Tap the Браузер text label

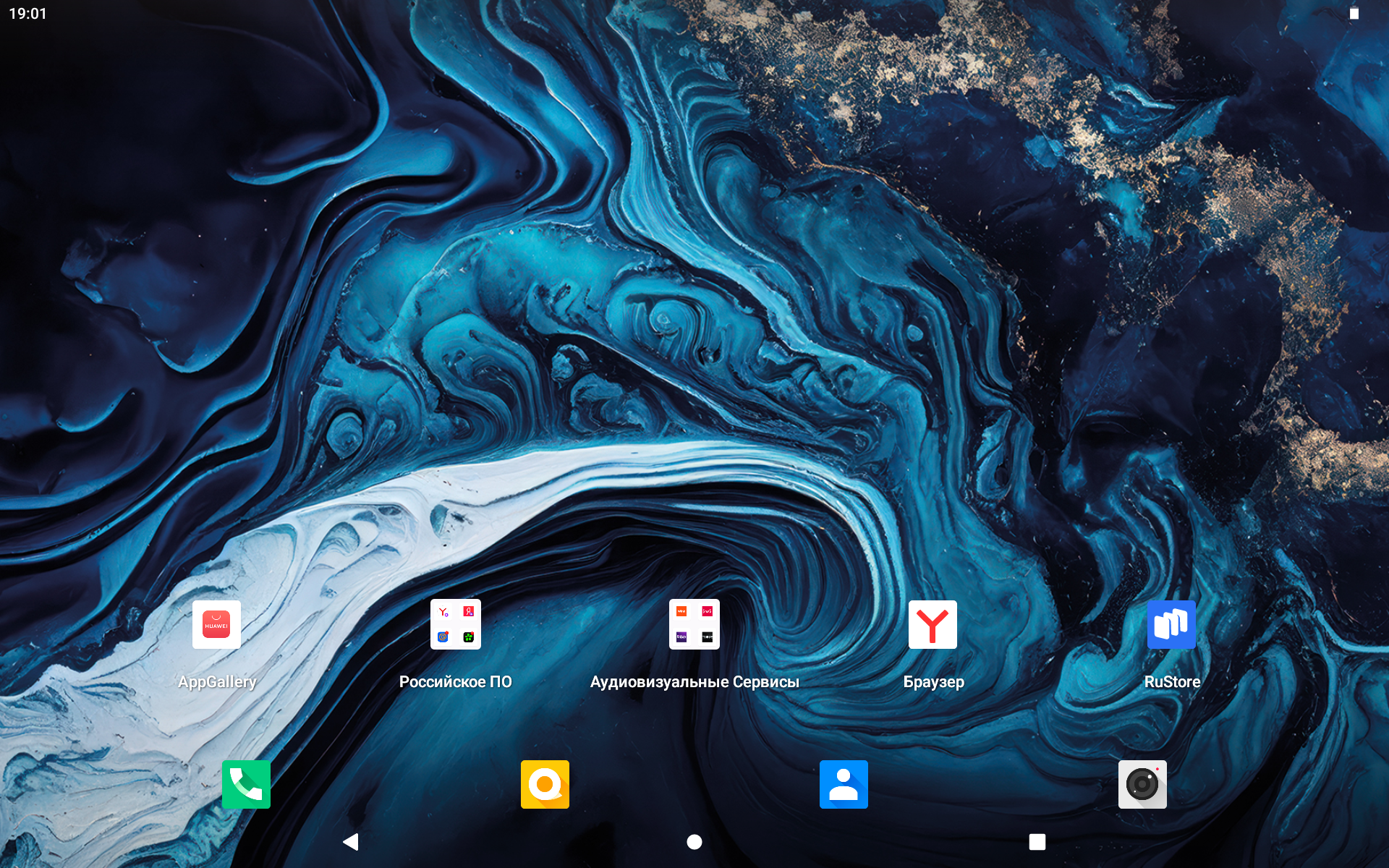[933, 681]
